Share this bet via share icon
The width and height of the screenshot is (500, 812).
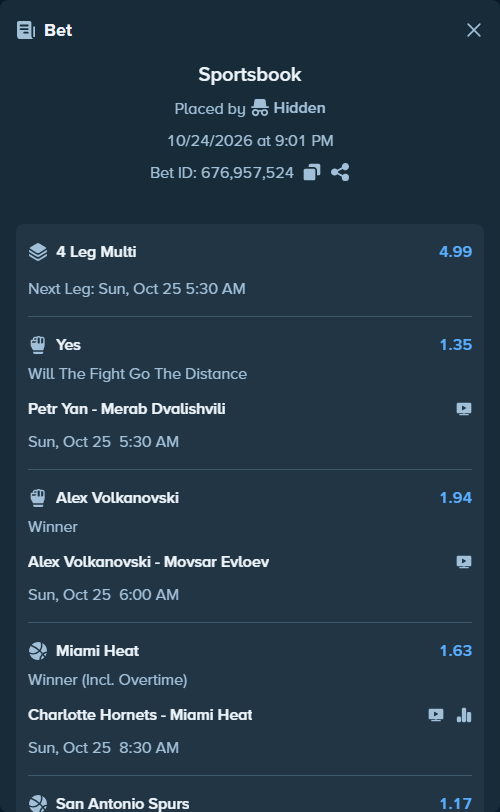point(340,172)
